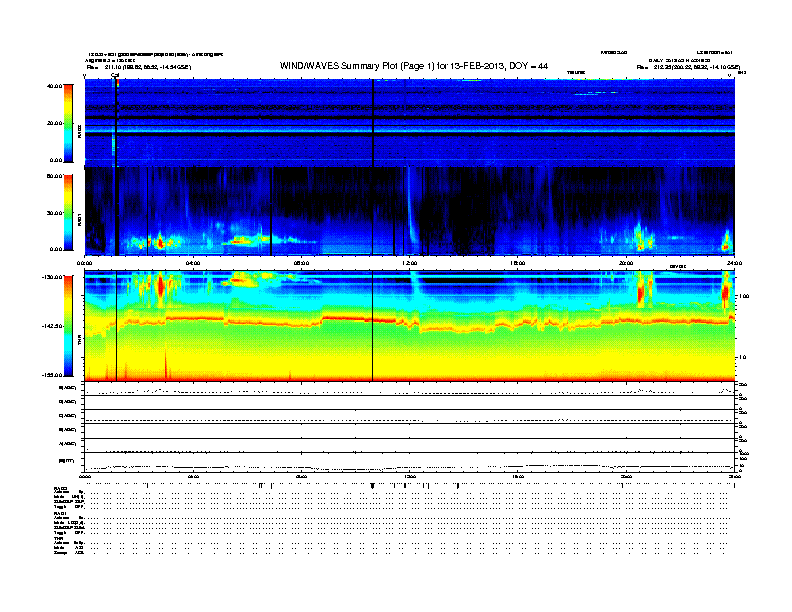Viewport: 792px width, 612px height.
Task: Click the WIND/WAVES Summary Plot title
Action: click(414, 66)
